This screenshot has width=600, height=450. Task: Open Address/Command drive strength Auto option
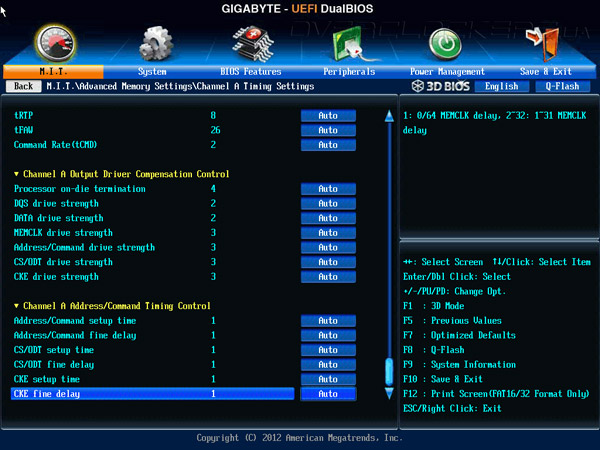point(328,247)
